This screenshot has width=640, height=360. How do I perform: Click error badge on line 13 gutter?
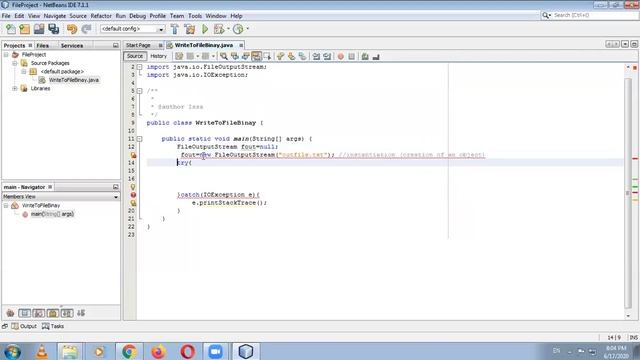(133, 155)
